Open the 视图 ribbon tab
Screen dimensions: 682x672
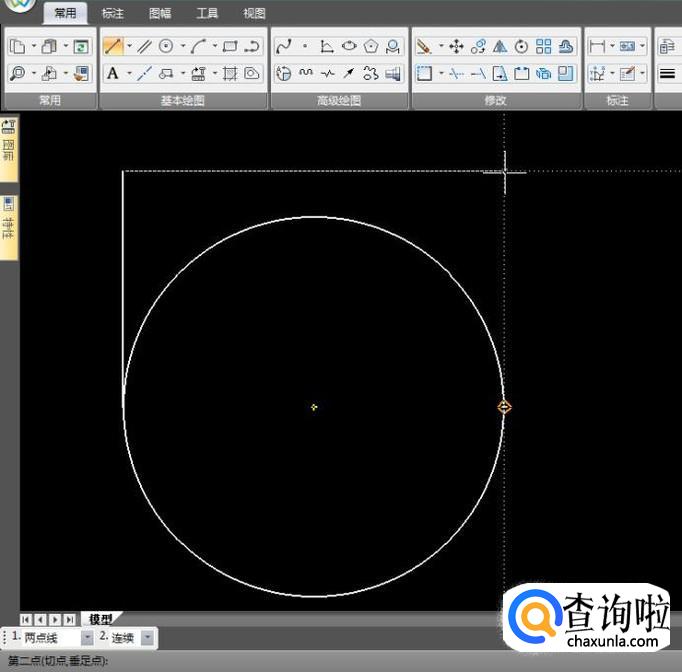[255, 14]
